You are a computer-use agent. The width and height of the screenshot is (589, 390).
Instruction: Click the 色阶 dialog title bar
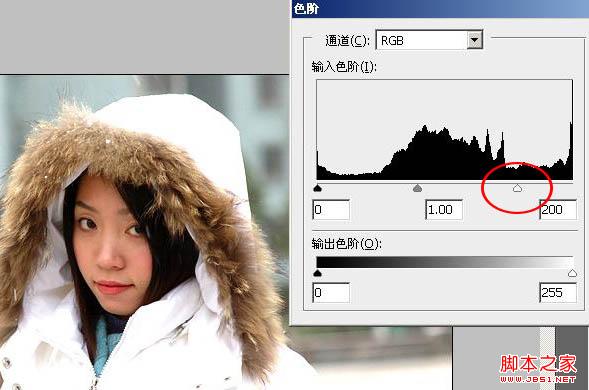point(440,9)
